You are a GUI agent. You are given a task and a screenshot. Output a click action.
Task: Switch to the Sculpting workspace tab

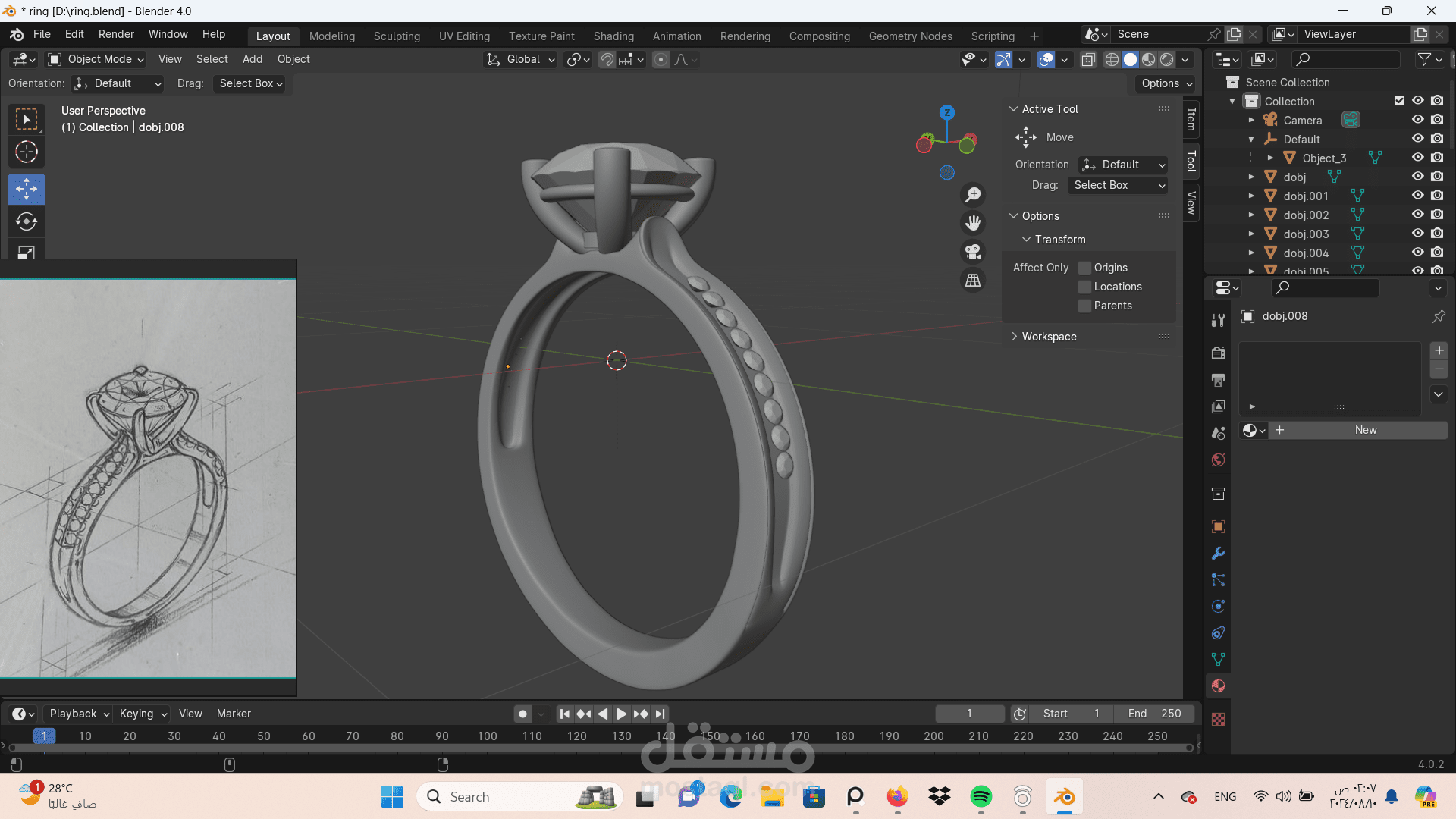click(397, 36)
